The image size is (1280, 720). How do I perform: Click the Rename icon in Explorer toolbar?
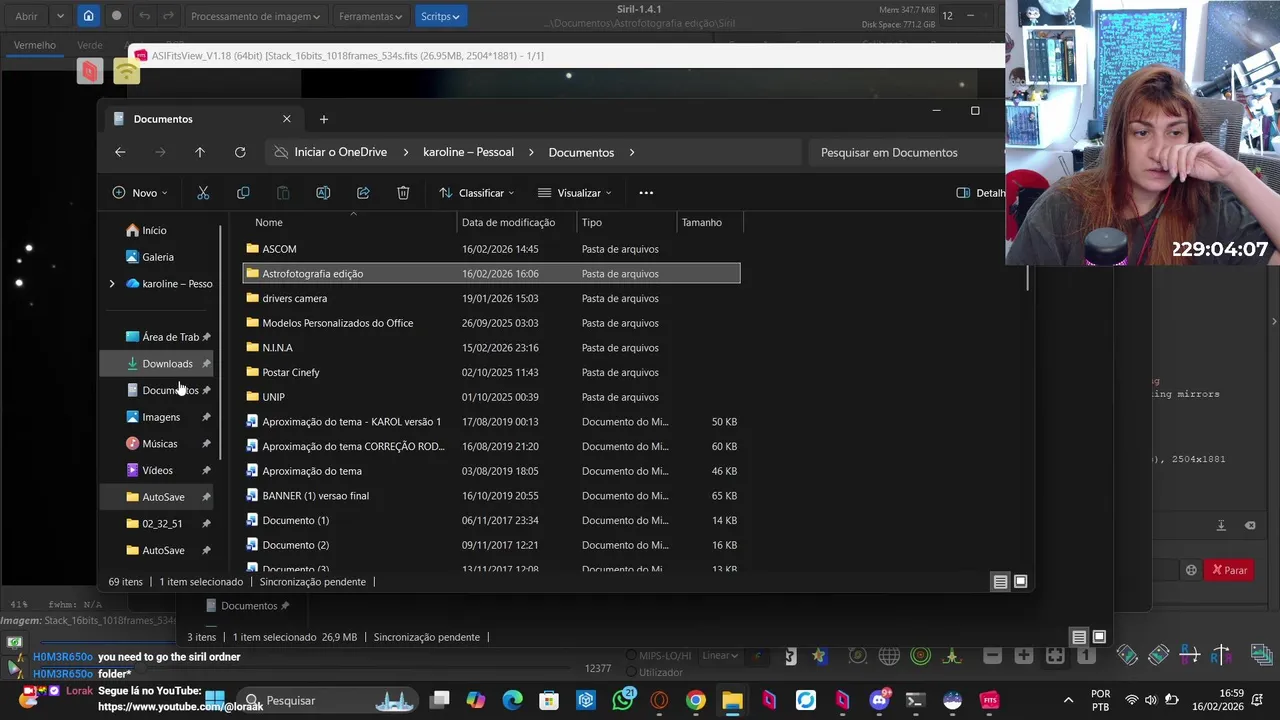click(x=323, y=193)
